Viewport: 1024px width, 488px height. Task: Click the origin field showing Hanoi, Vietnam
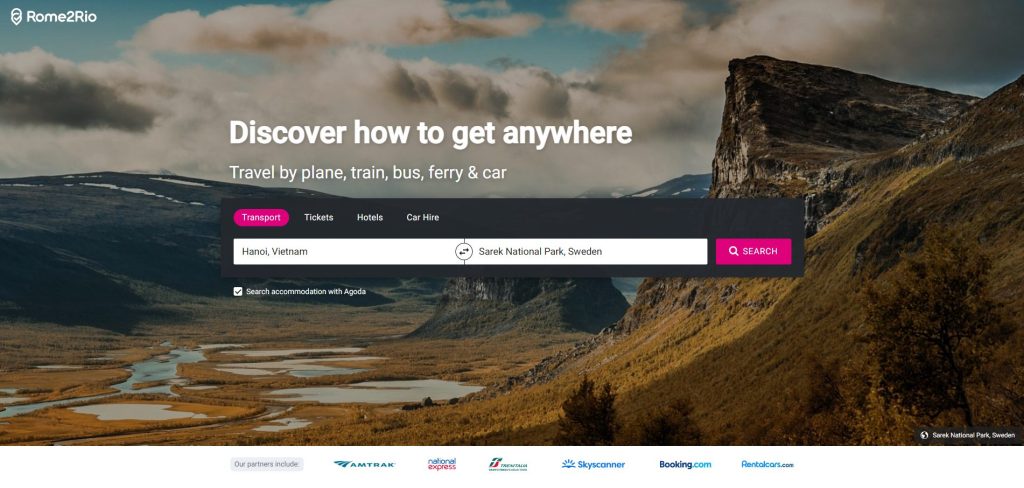tap(344, 252)
